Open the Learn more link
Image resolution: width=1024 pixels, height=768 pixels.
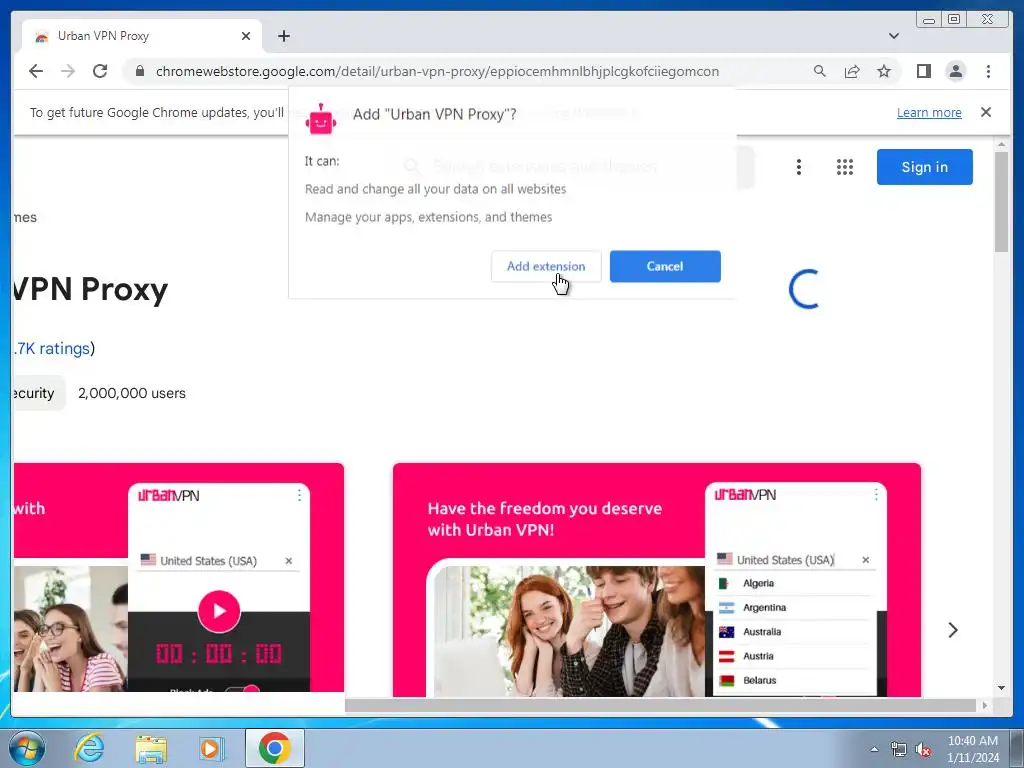click(929, 112)
